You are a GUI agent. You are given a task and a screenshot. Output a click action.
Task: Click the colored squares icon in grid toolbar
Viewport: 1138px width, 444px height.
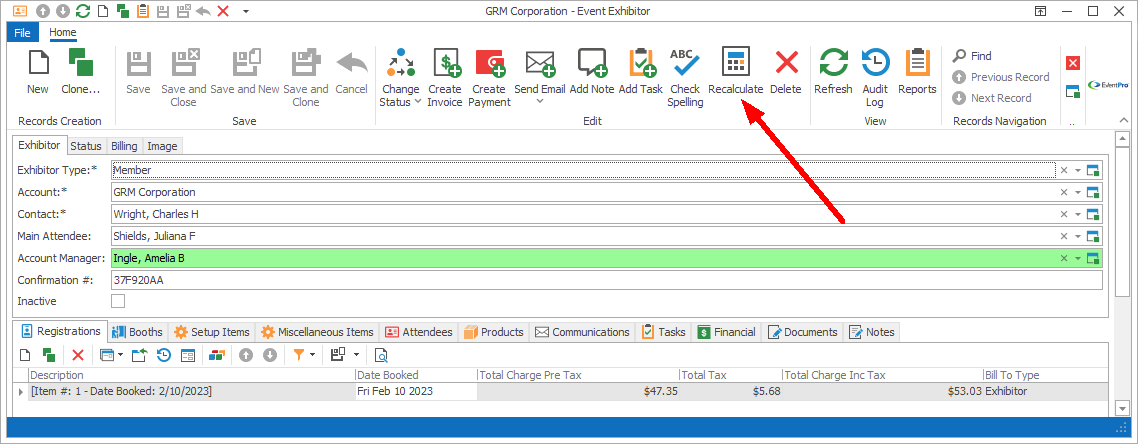point(217,355)
